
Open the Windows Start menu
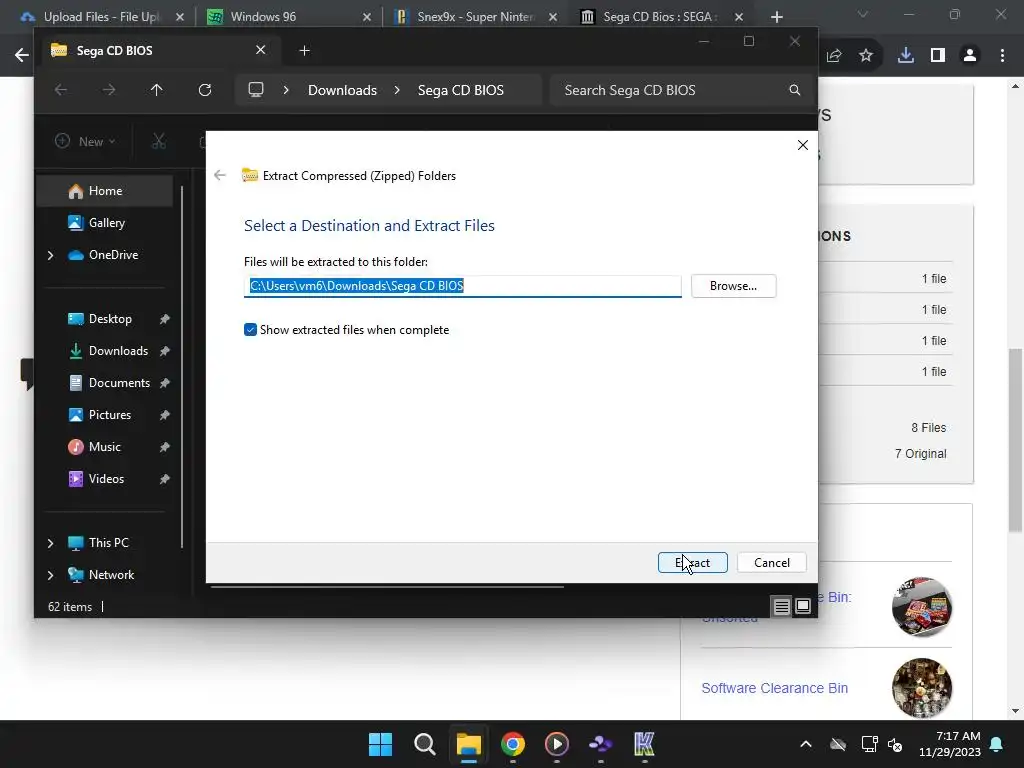pos(380,744)
